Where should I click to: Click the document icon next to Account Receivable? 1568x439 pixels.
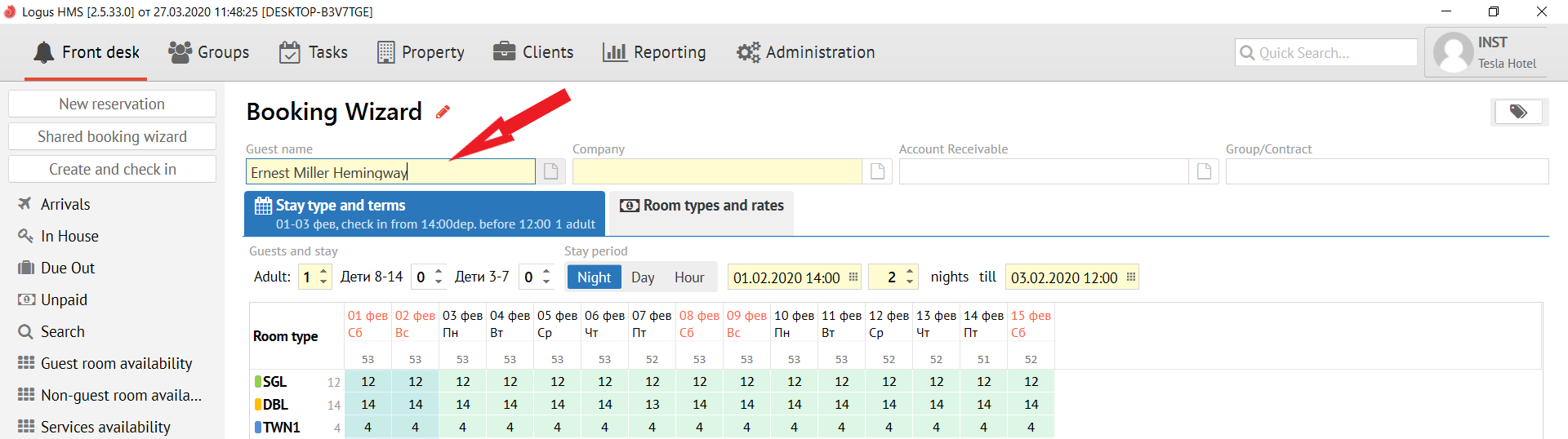(1204, 171)
